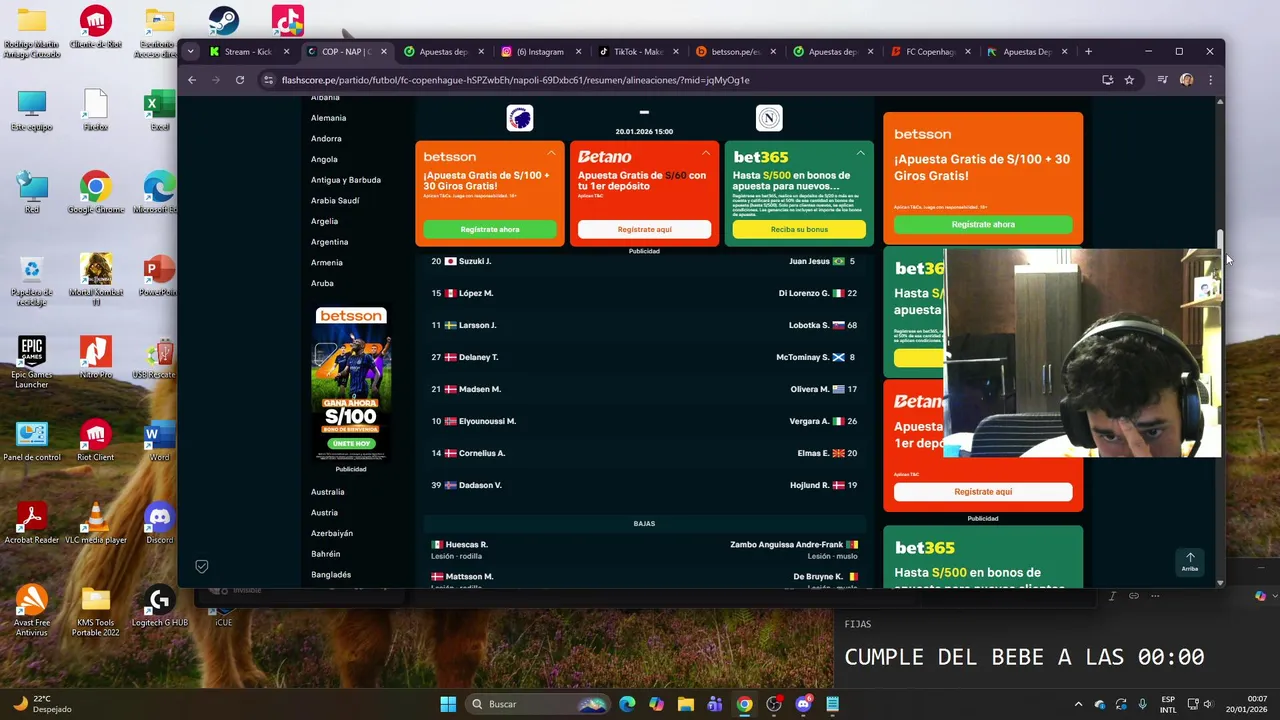
Task: Open a new browser tab
Action: pos(1088,51)
